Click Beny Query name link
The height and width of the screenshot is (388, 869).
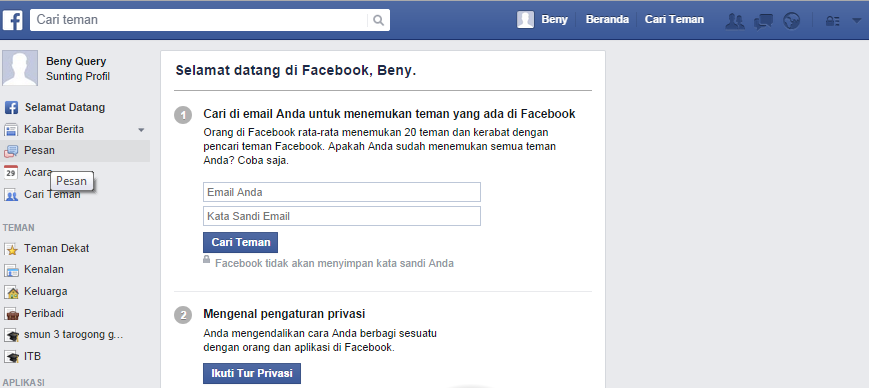click(x=76, y=62)
